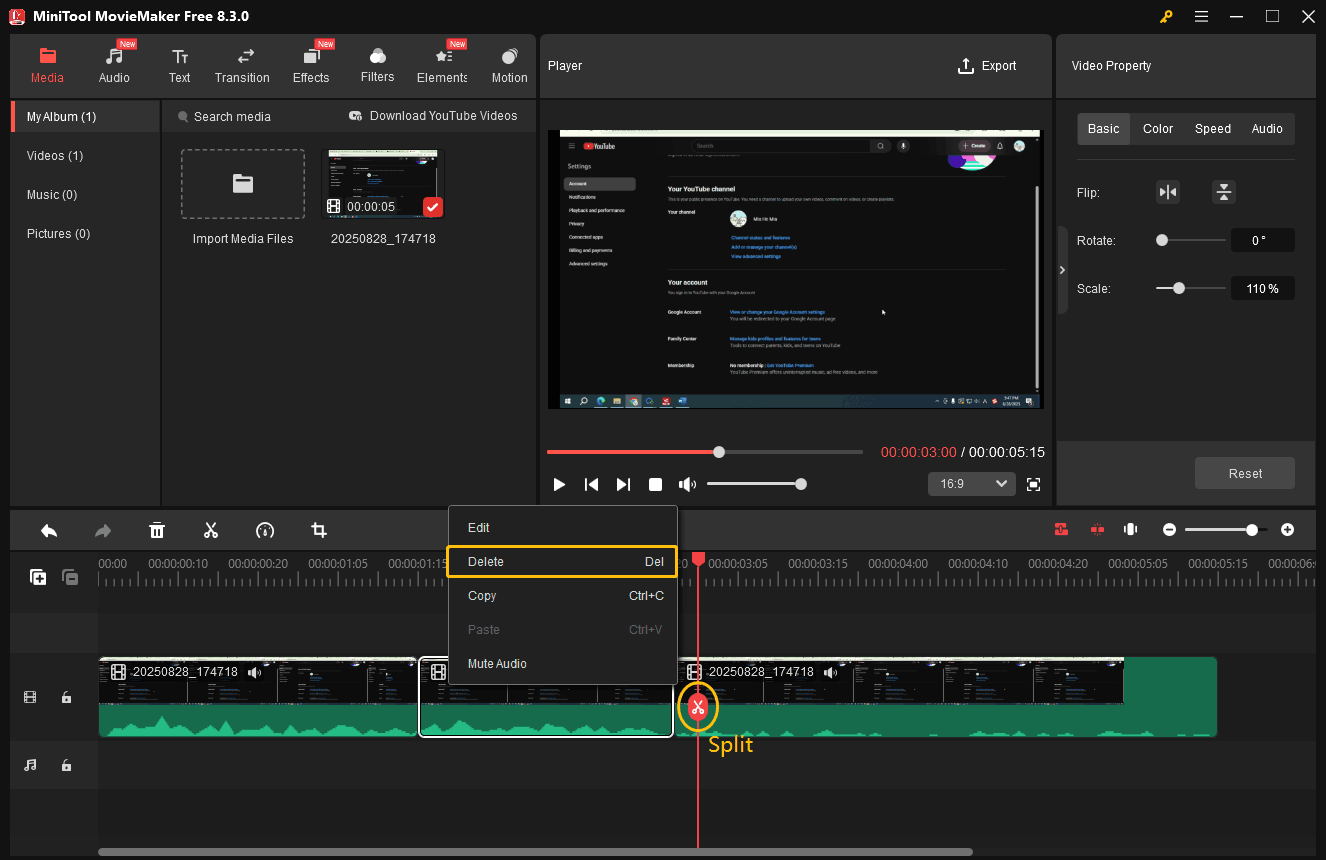This screenshot has height=860, width=1326.
Task: Click the previous frame button
Action: [x=591, y=484]
